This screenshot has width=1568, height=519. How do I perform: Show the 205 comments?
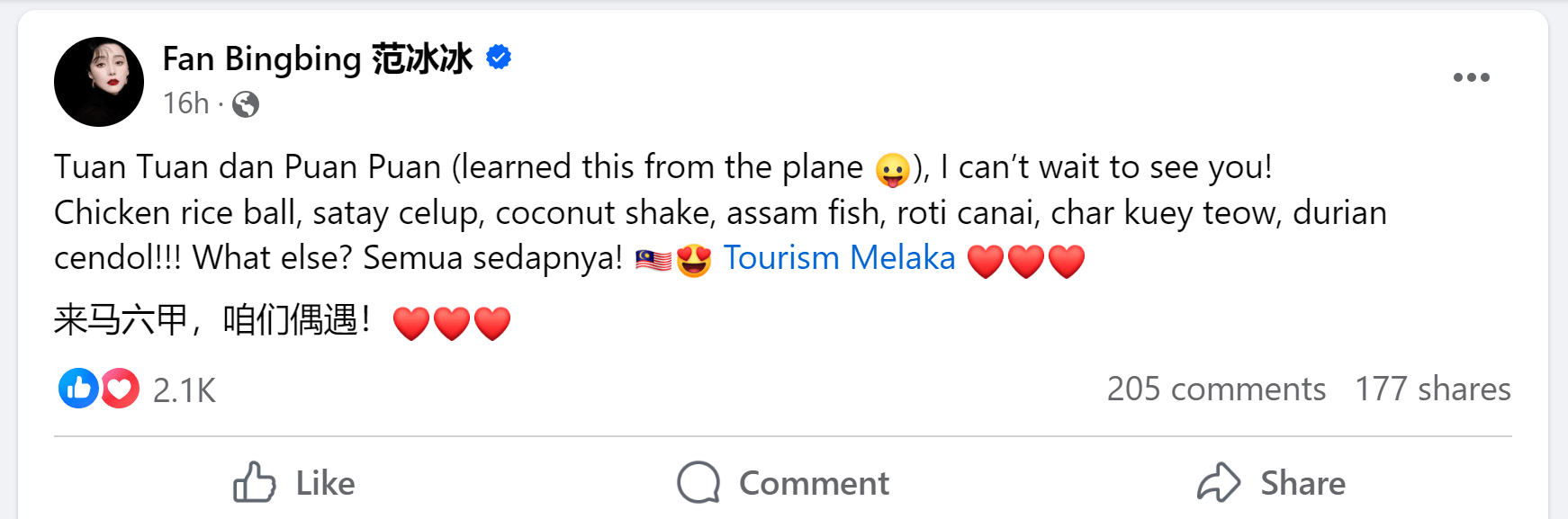pos(1216,389)
